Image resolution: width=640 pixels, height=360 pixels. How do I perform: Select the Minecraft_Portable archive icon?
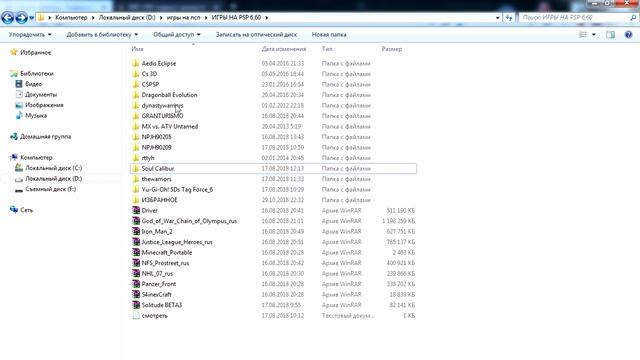click(136, 252)
